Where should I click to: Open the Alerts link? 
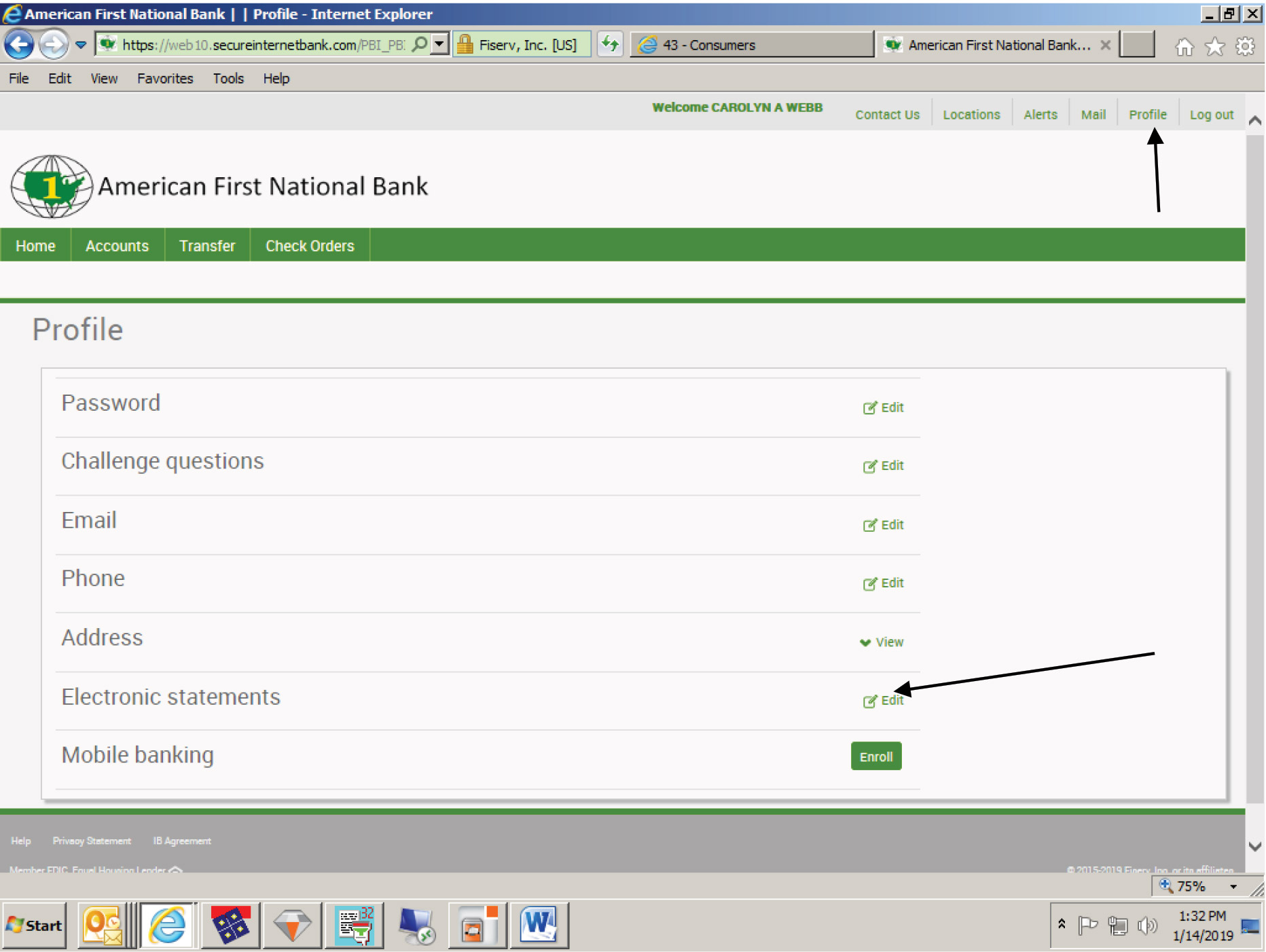[1041, 115]
